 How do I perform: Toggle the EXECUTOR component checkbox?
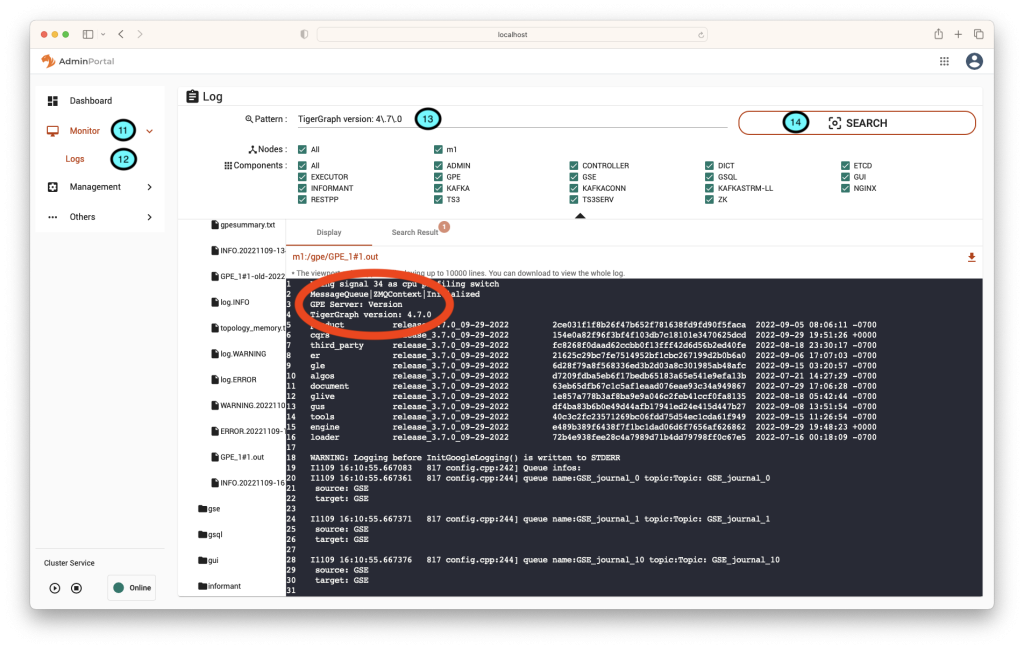pyautogui.click(x=302, y=177)
